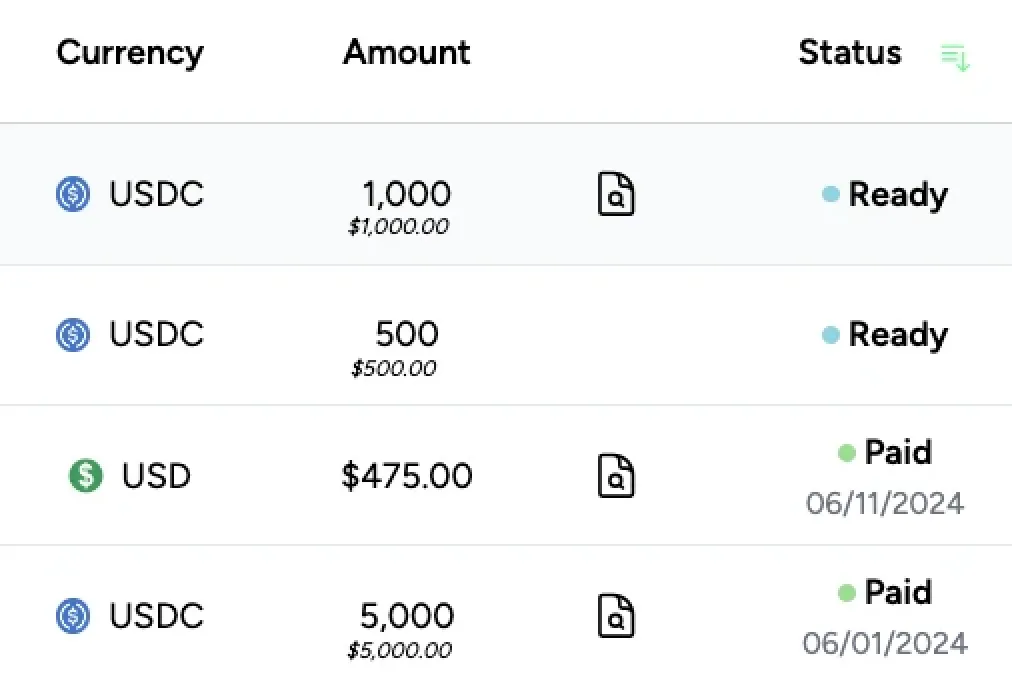1012x682 pixels.
Task: Click Ready status in the 500 USDC row
Action: tap(897, 334)
